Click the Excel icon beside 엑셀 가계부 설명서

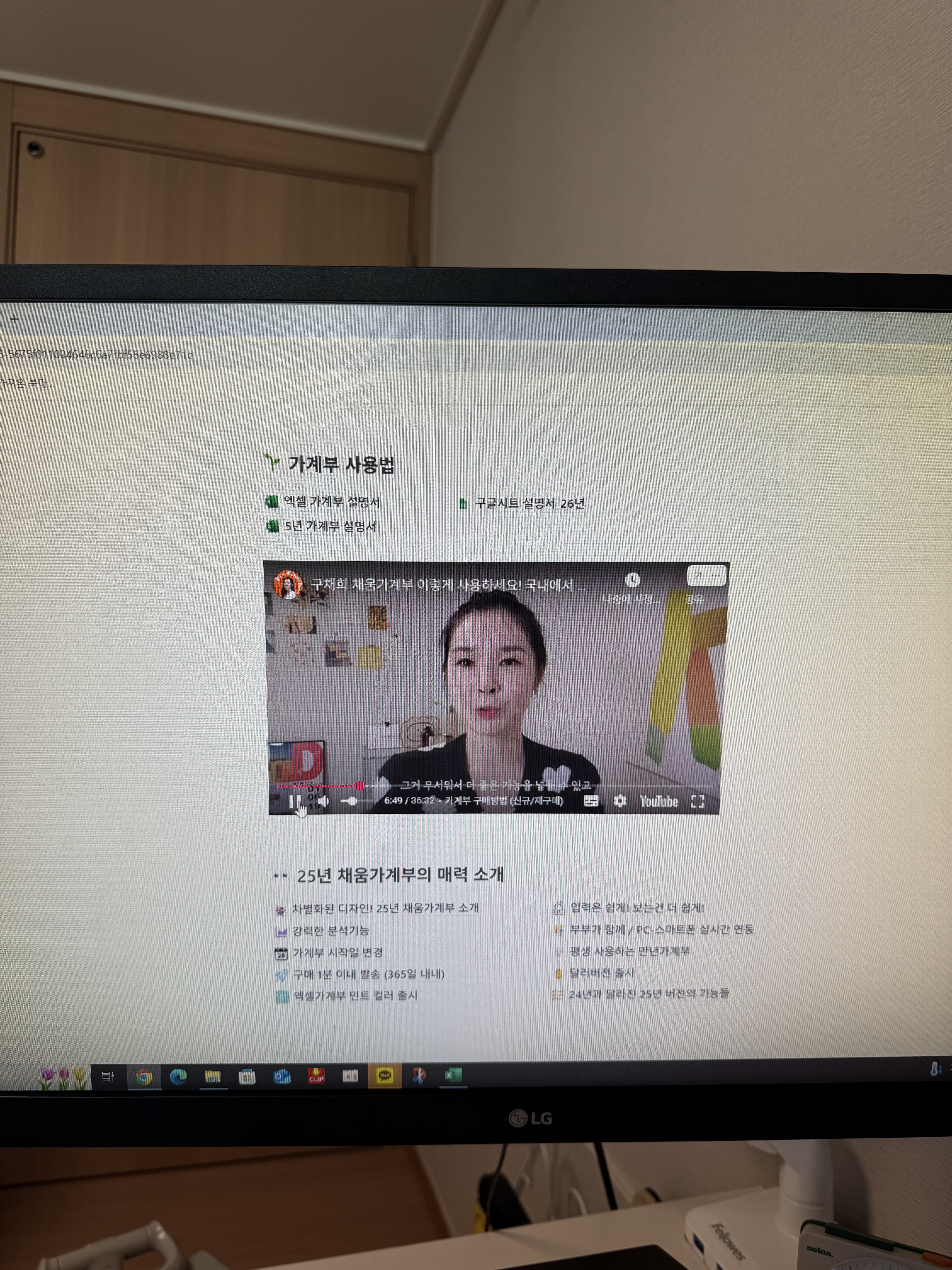tap(271, 502)
